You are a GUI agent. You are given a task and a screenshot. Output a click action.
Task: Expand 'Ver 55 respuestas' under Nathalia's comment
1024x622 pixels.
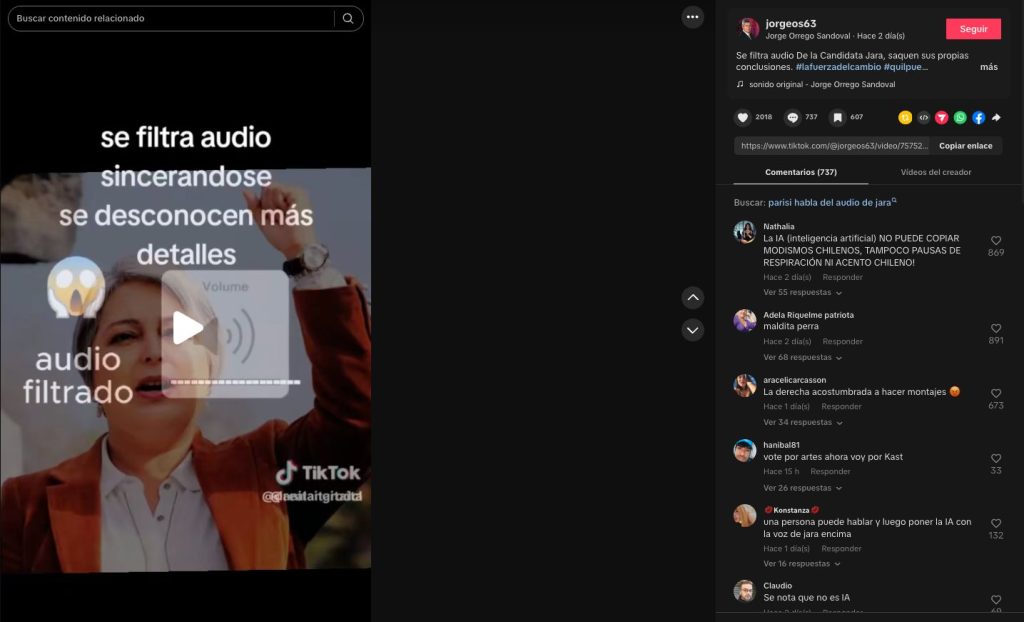pyautogui.click(x=802, y=293)
